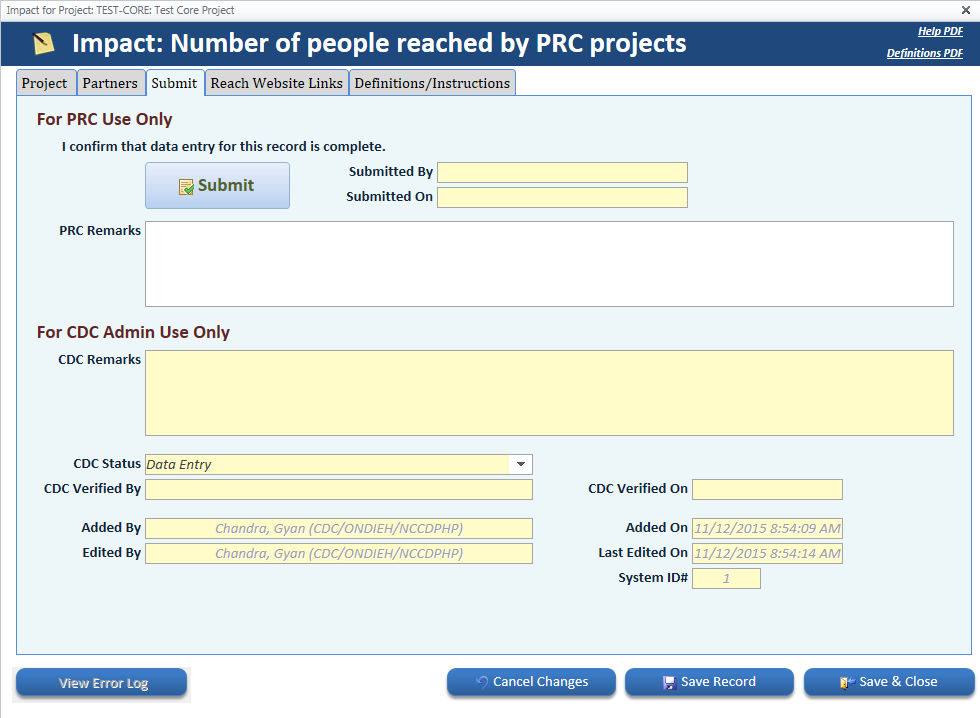Switch to the Project tab
The image size is (980, 718).
click(x=45, y=83)
